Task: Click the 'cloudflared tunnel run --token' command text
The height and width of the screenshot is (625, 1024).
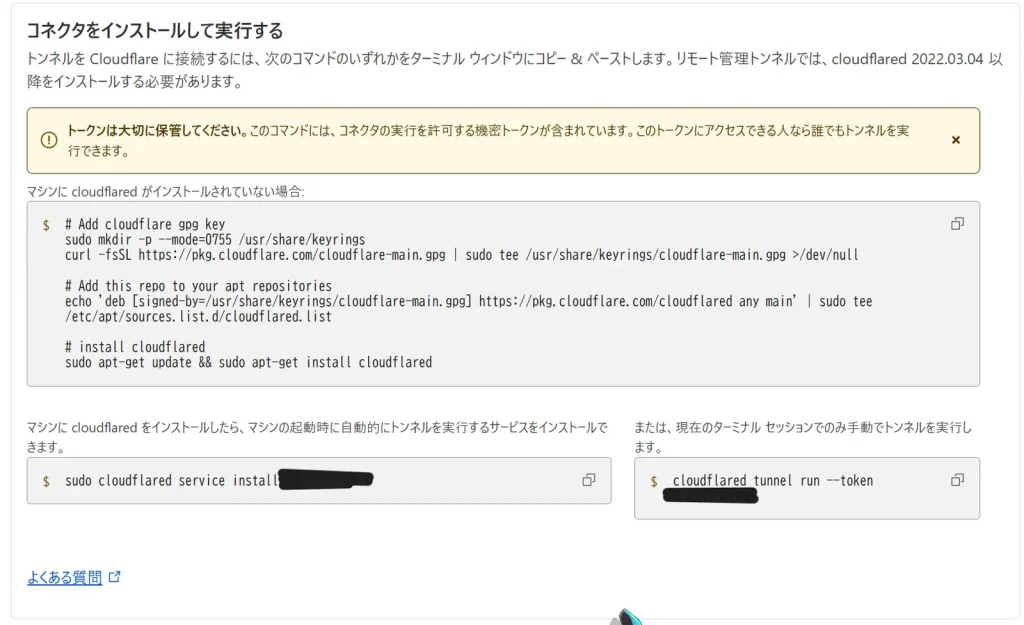Action: pyautogui.click(x=773, y=481)
